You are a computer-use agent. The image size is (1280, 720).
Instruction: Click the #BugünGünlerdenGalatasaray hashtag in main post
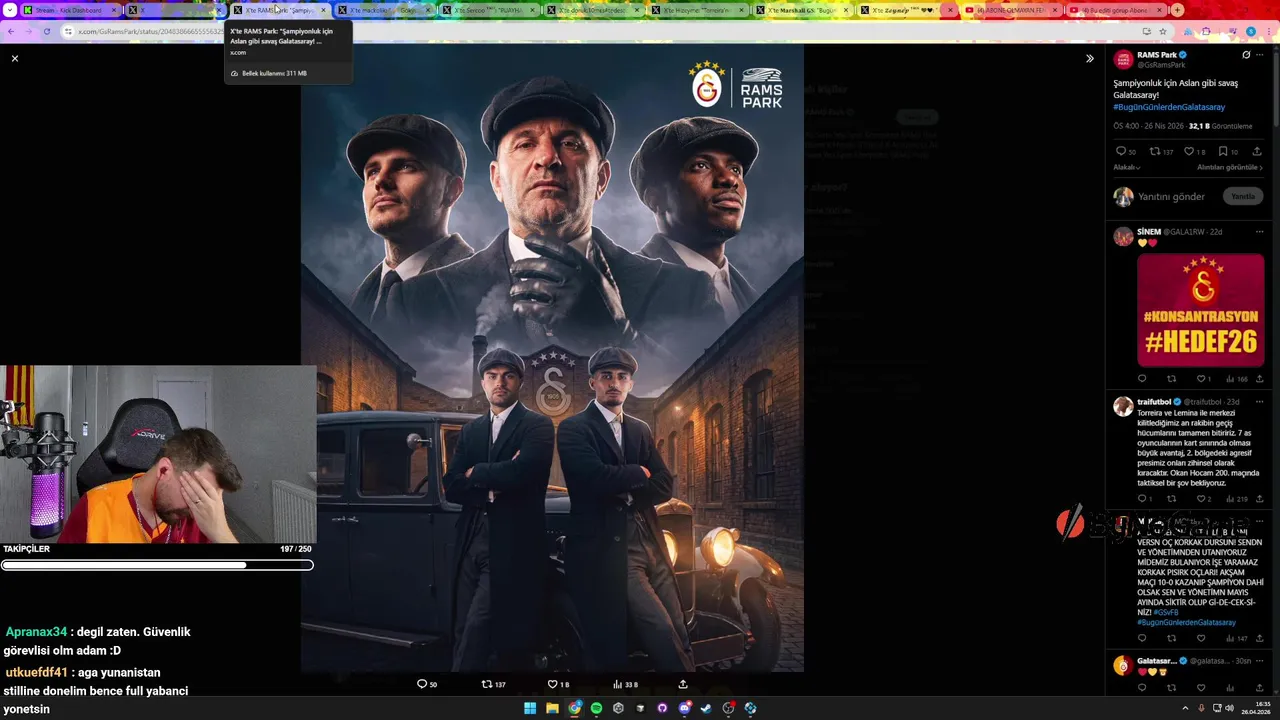tap(1169, 107)
